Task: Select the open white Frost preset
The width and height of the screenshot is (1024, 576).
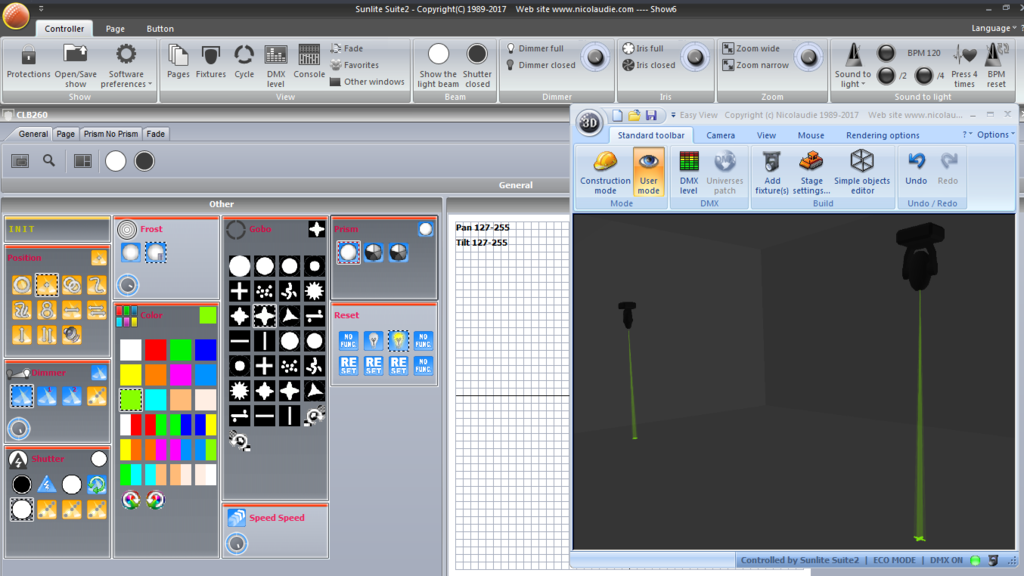Action: point(131,252)
